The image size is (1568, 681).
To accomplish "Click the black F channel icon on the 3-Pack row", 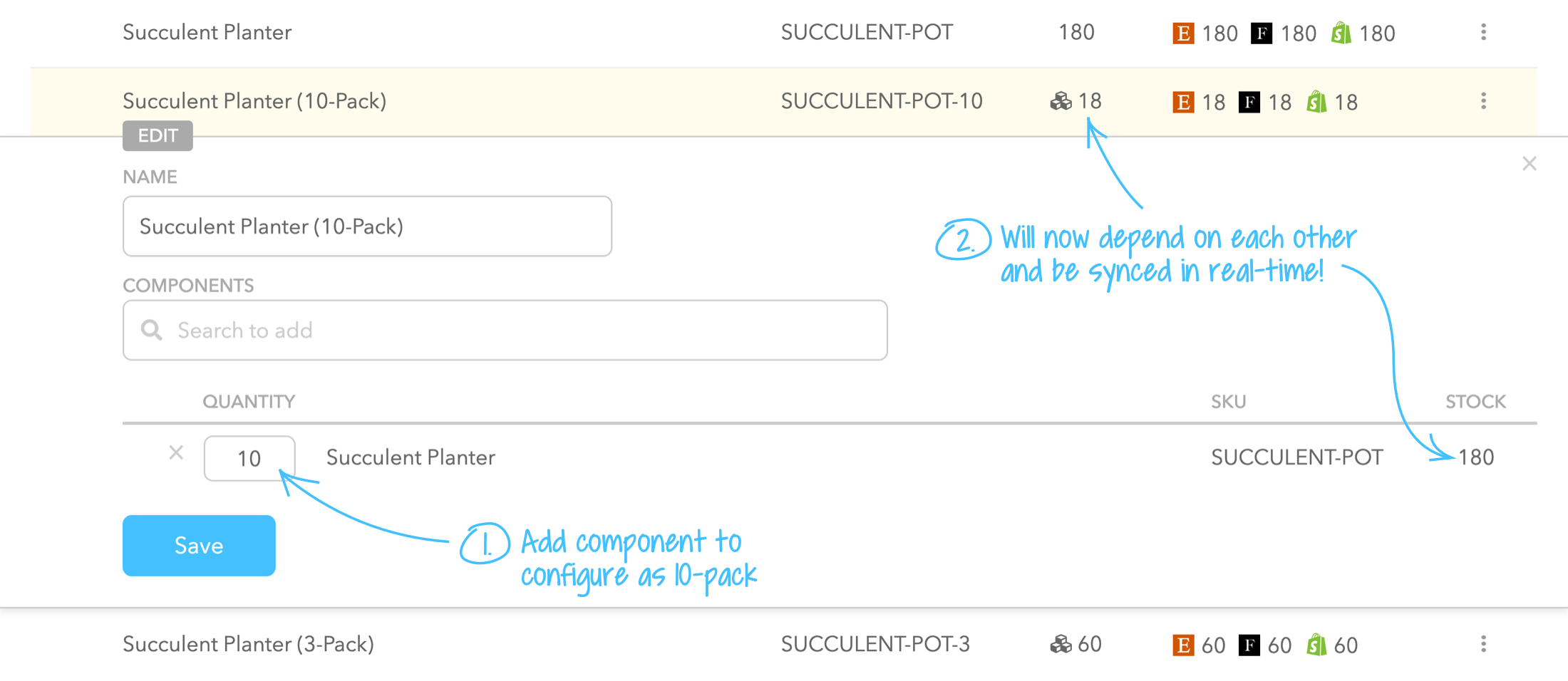I will [1249, 645].
